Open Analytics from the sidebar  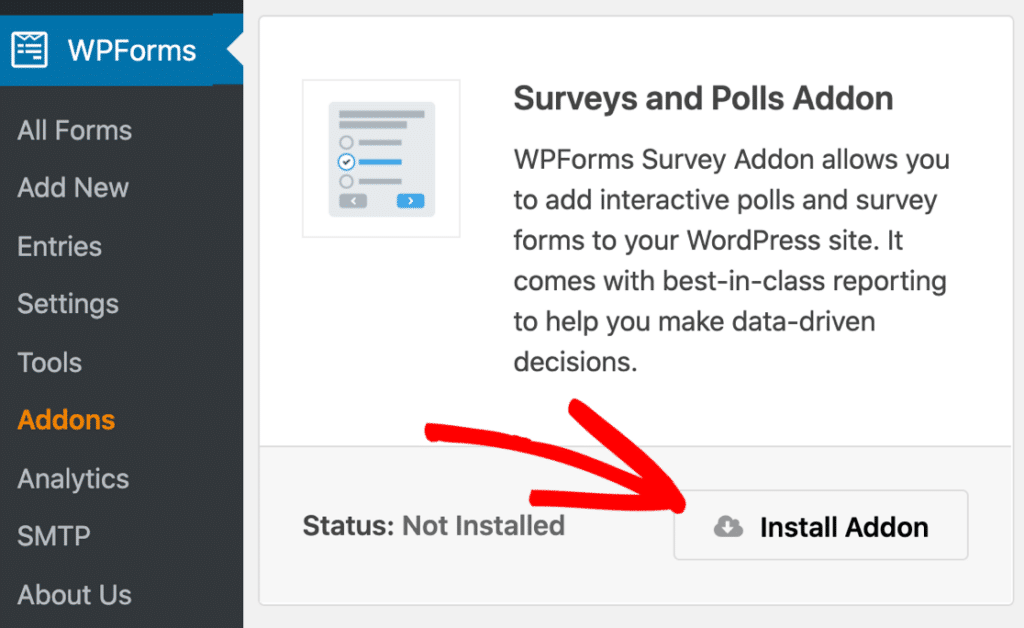71,478
